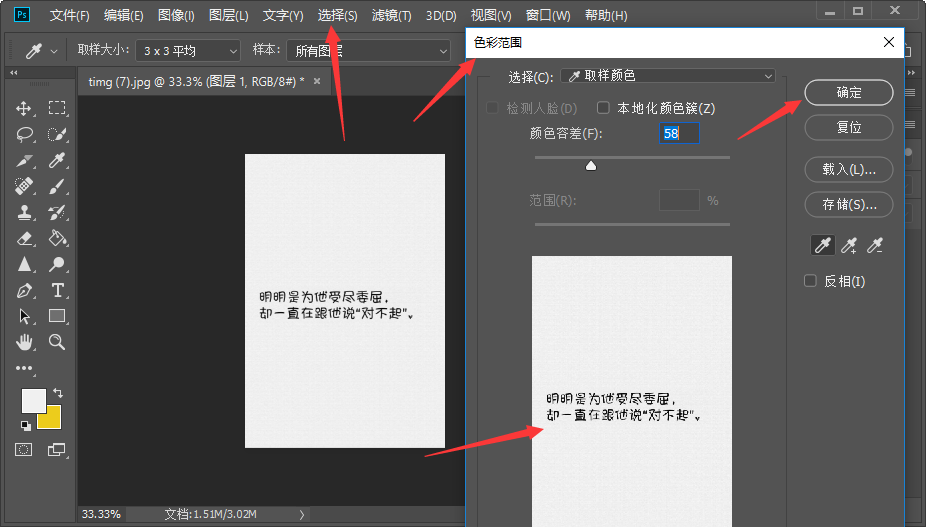Click the Subtract from Sample eyedropper
Screen dimensions: 926x527
point(875,245)
